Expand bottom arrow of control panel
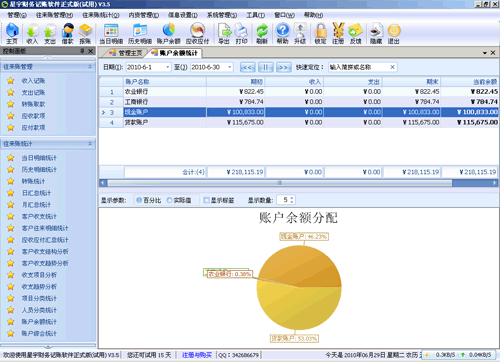The width and height of the screenshot is (500, 362). 48,346
